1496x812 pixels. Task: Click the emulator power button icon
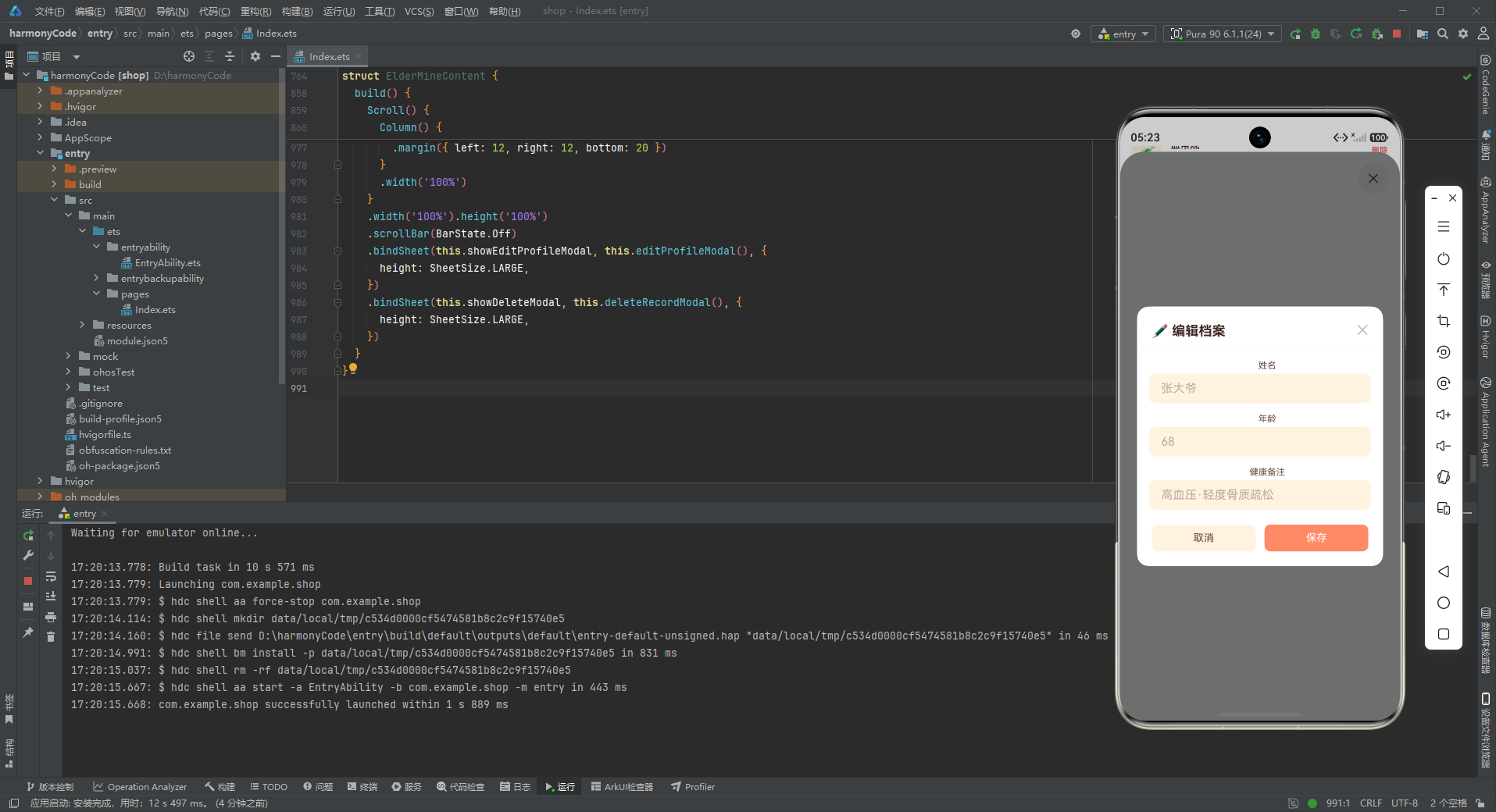coord(1443,258)
